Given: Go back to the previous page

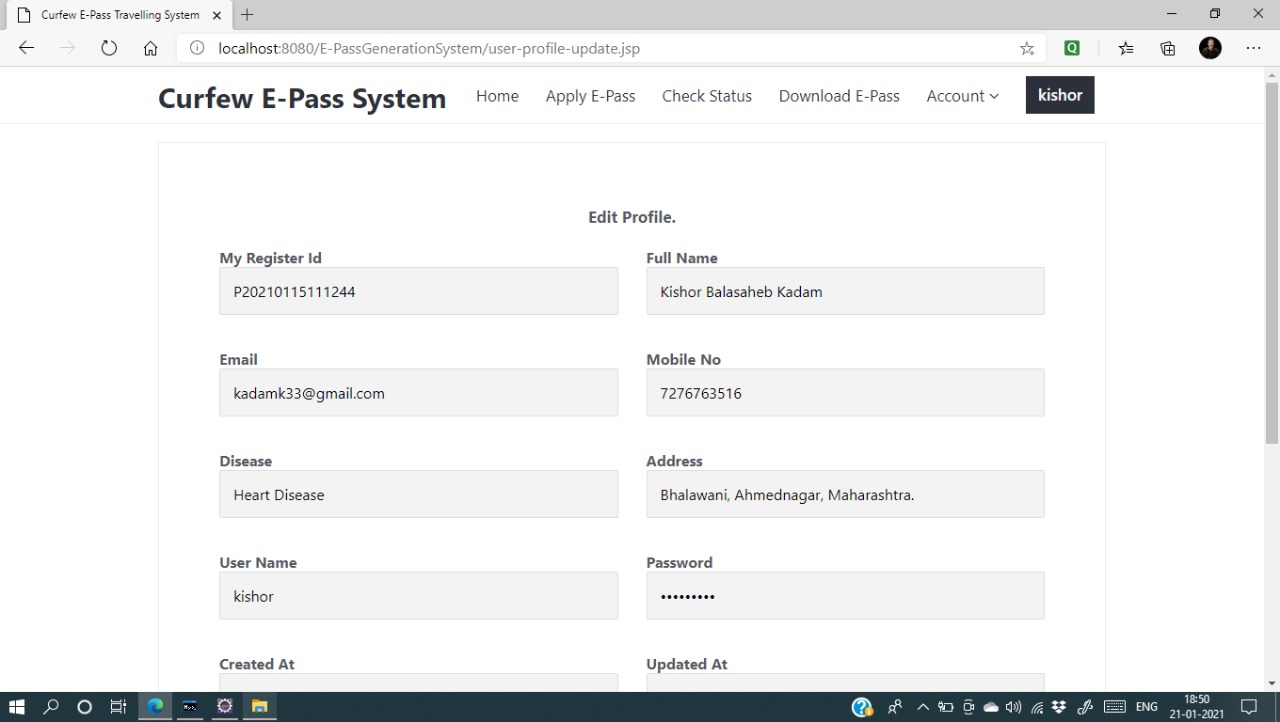Looking at the screenshot, I should click(x=26, y=48).
